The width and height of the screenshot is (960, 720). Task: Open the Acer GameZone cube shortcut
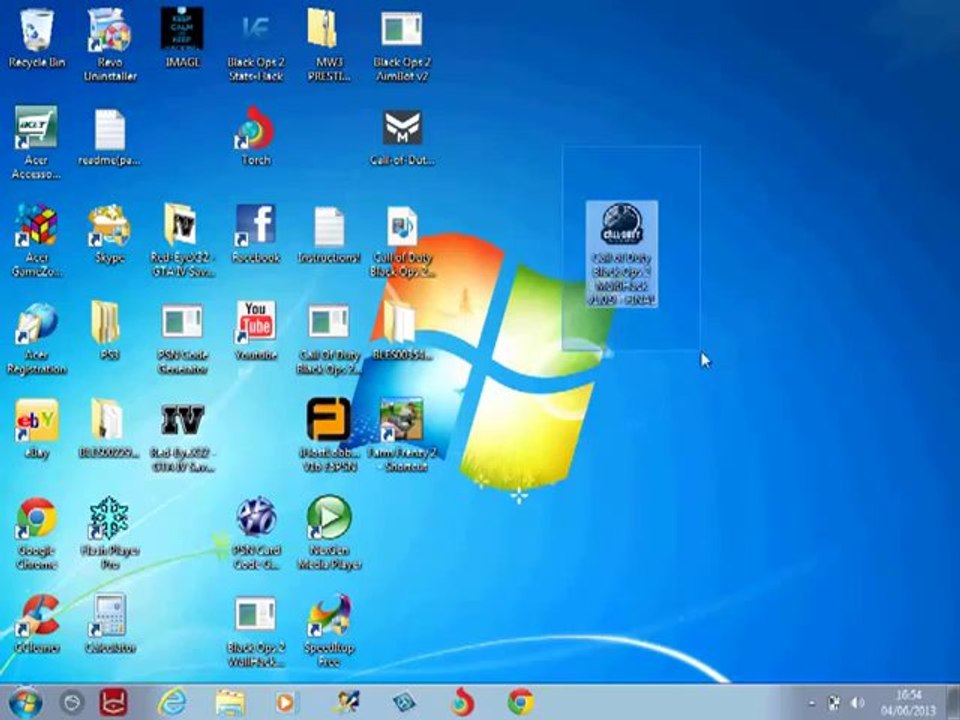pos(37,240)
